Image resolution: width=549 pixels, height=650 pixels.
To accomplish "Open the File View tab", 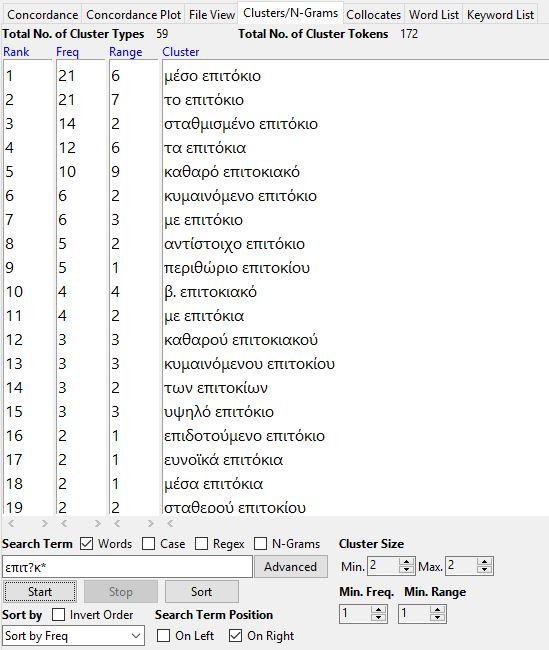I will pyautogui.click(x=211, y=15).
